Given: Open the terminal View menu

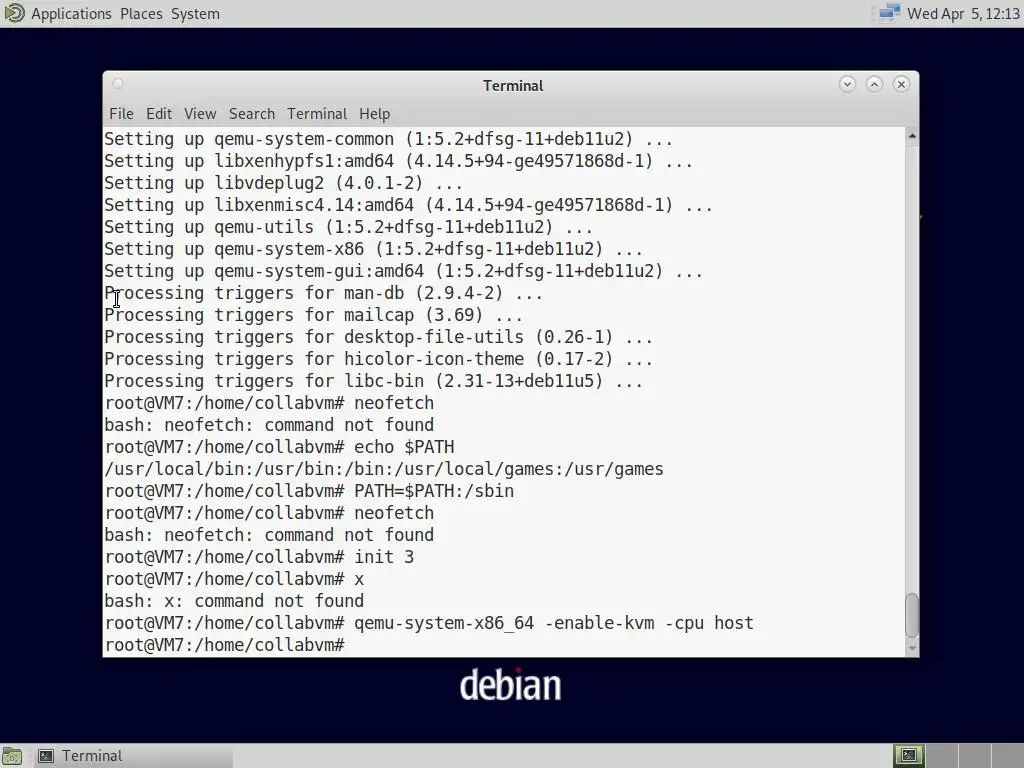Looking at the screenshot, I should tap(200, 114).
